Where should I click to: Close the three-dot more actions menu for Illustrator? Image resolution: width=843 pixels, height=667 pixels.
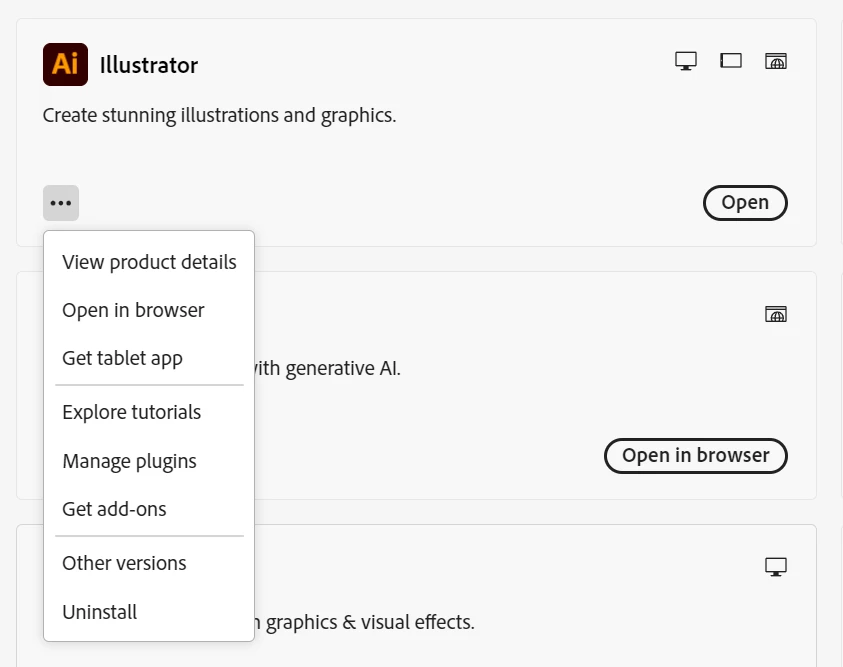click(61, 203)
